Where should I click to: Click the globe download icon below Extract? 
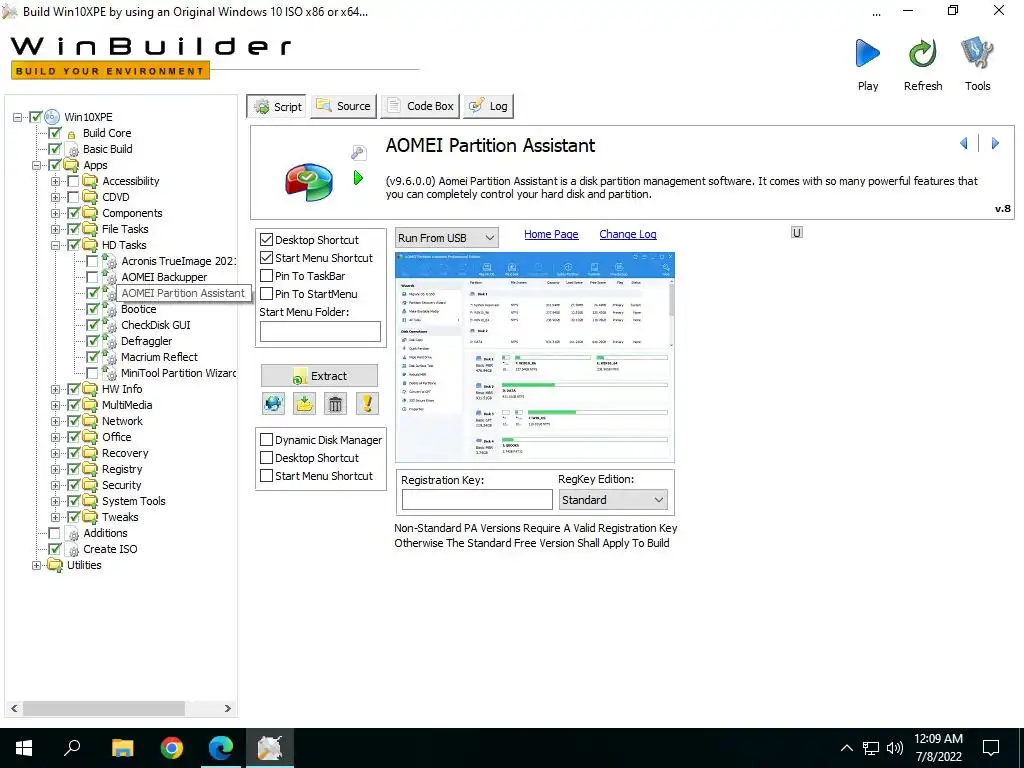point(274,404)
